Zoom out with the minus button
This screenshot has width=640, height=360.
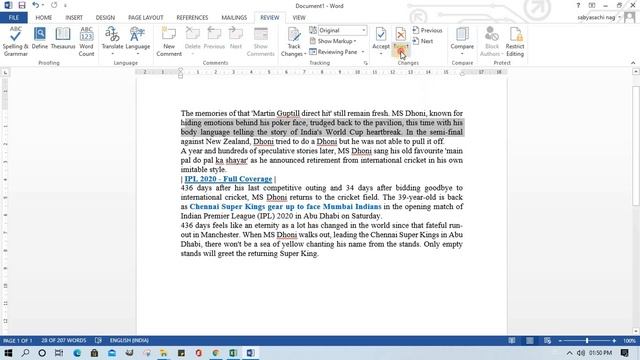pos(560,340)
